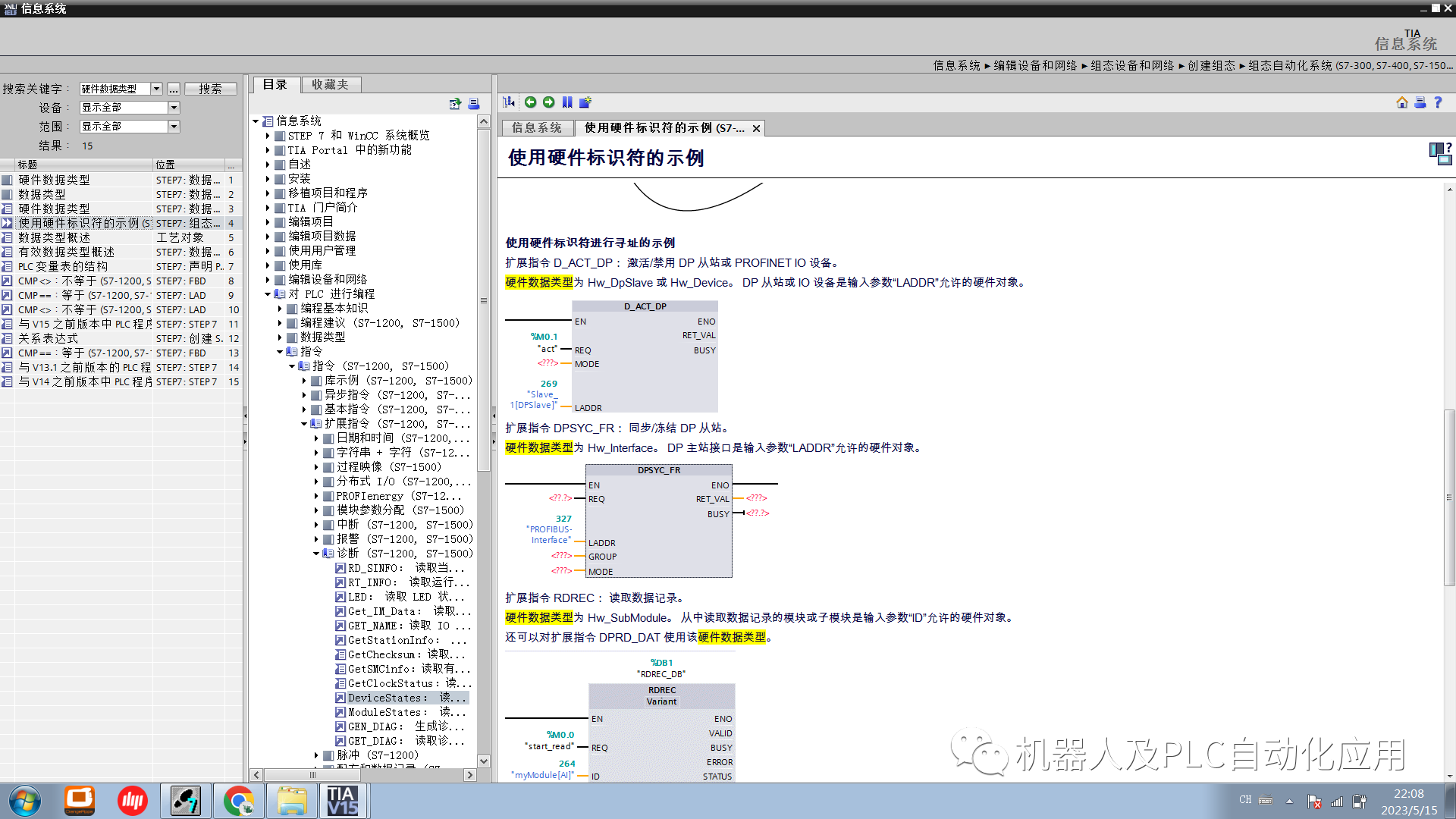The height and width of the screenshot is (819, 1456).
Task: Open TIA V15 from the taskbar
Action: [x=343, y=802]
